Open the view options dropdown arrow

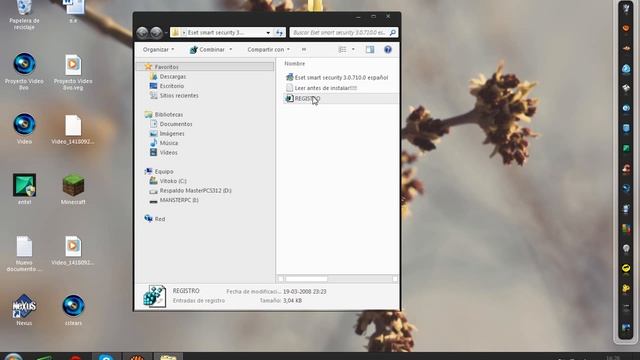(x=353, y=49)
